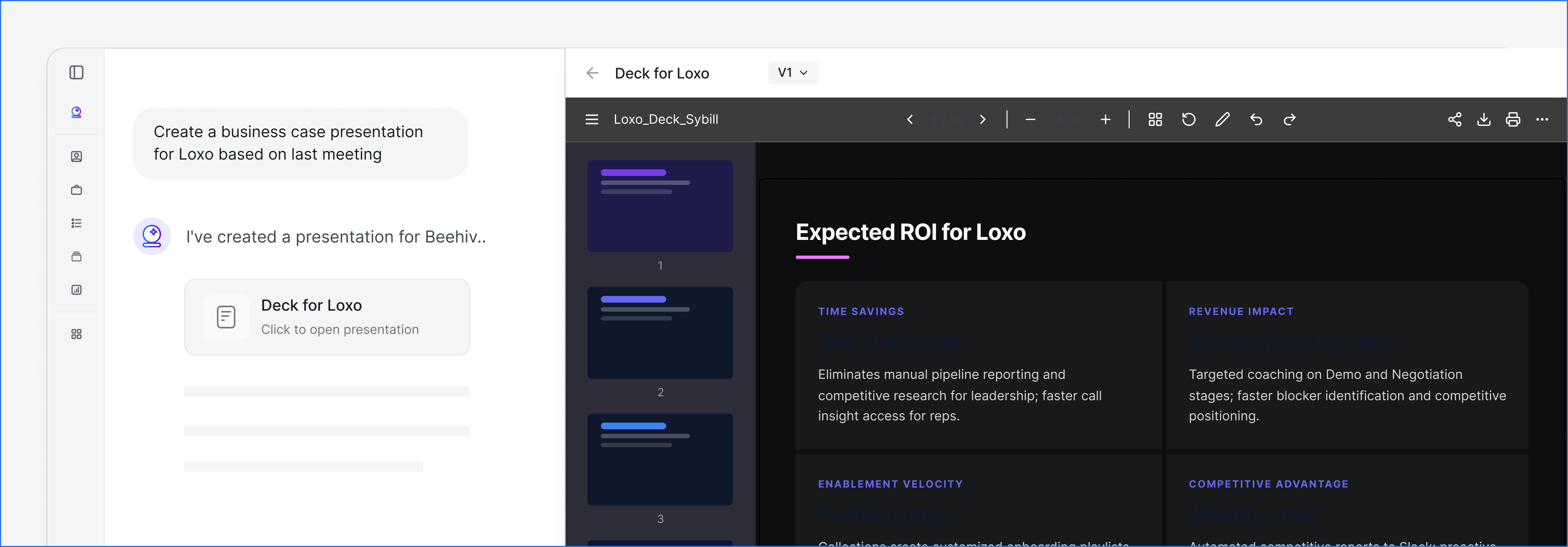Click the rotate/reset icon
1568x547 pixels.
click(x=1189, y=120)
